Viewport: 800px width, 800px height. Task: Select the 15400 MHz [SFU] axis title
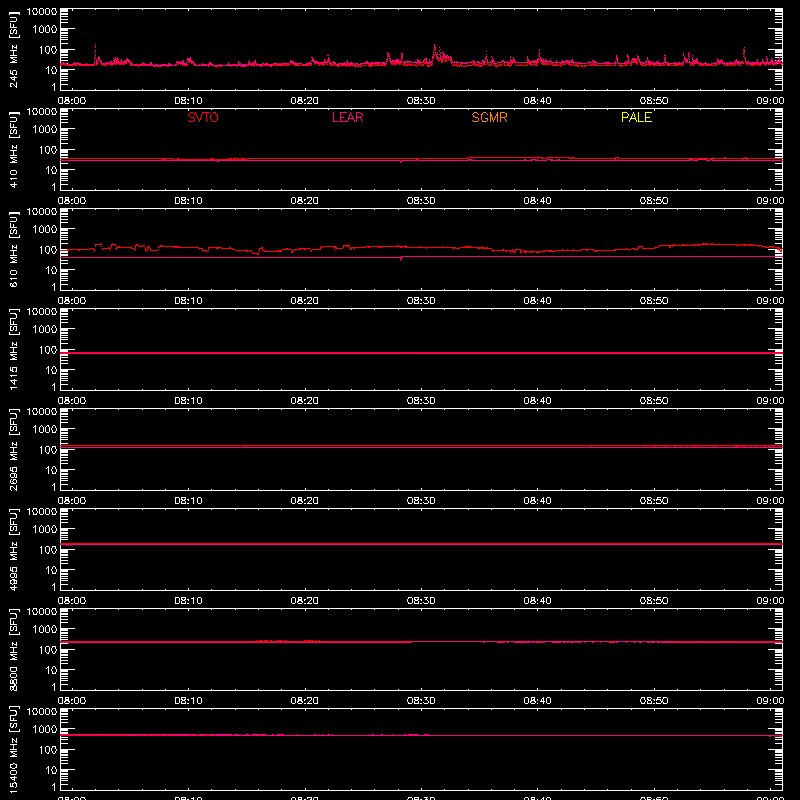(x=14, y=750)
